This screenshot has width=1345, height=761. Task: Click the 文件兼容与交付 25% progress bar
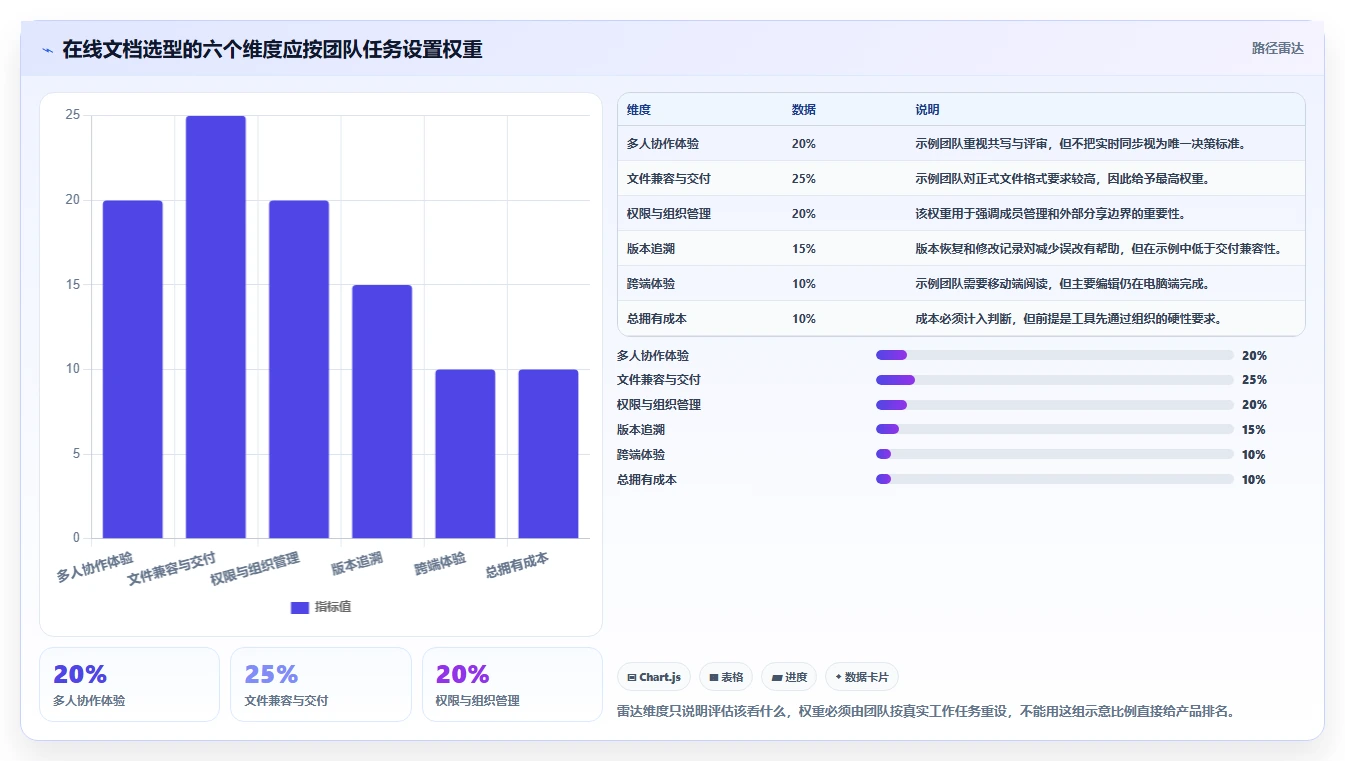(1054, 380)
